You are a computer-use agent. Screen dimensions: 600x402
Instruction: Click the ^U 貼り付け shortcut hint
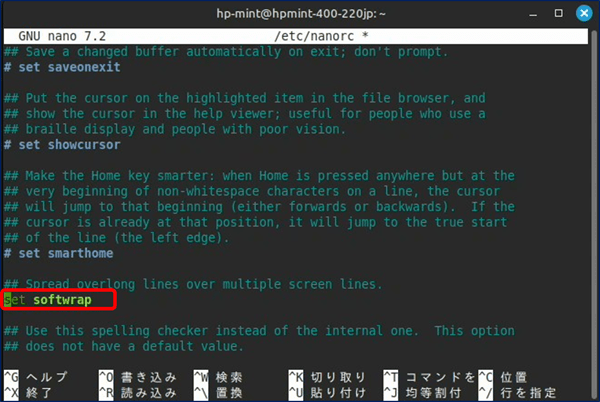coord(328,393)
